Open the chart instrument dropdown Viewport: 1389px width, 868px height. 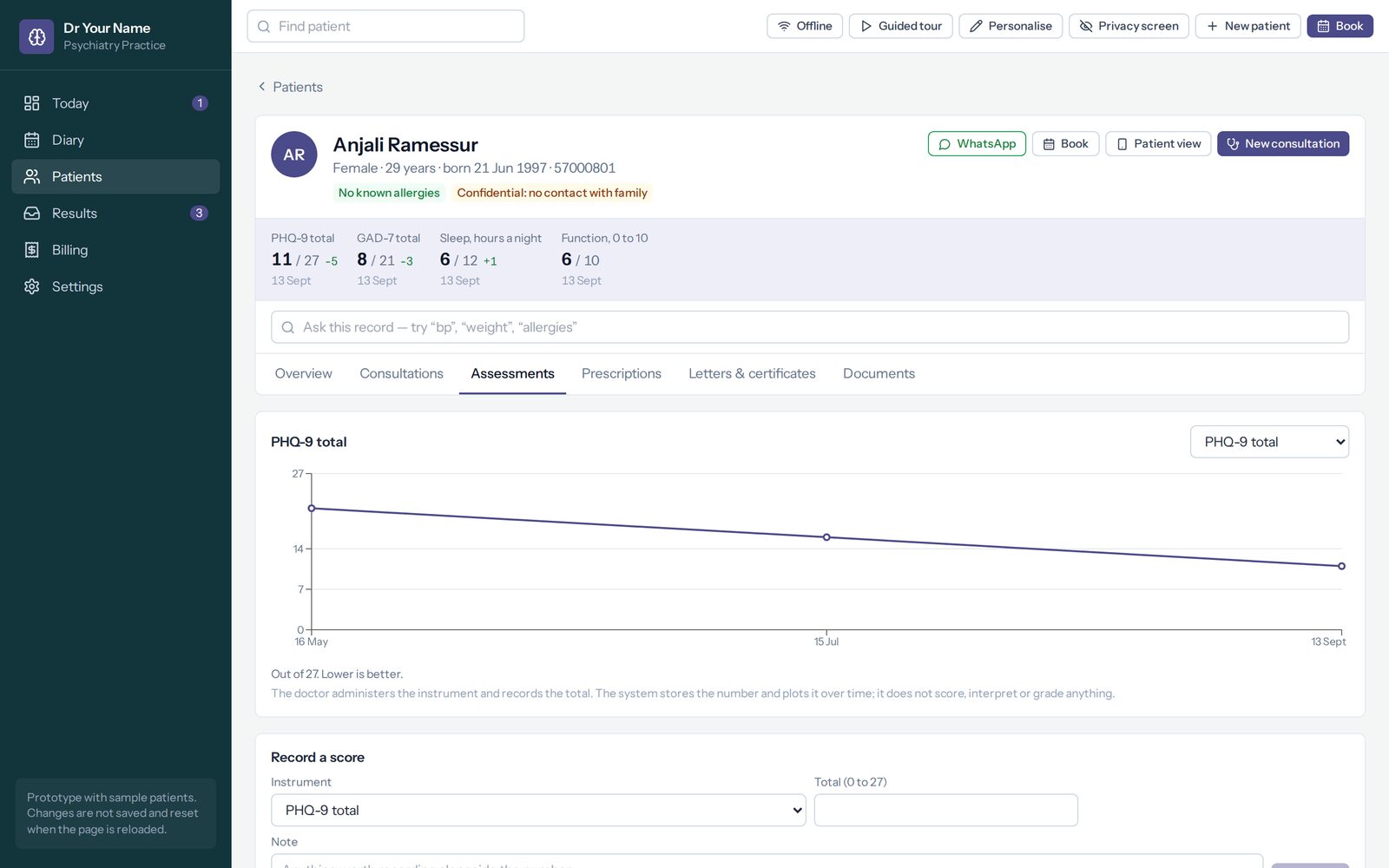click(x=1269, y=442)
